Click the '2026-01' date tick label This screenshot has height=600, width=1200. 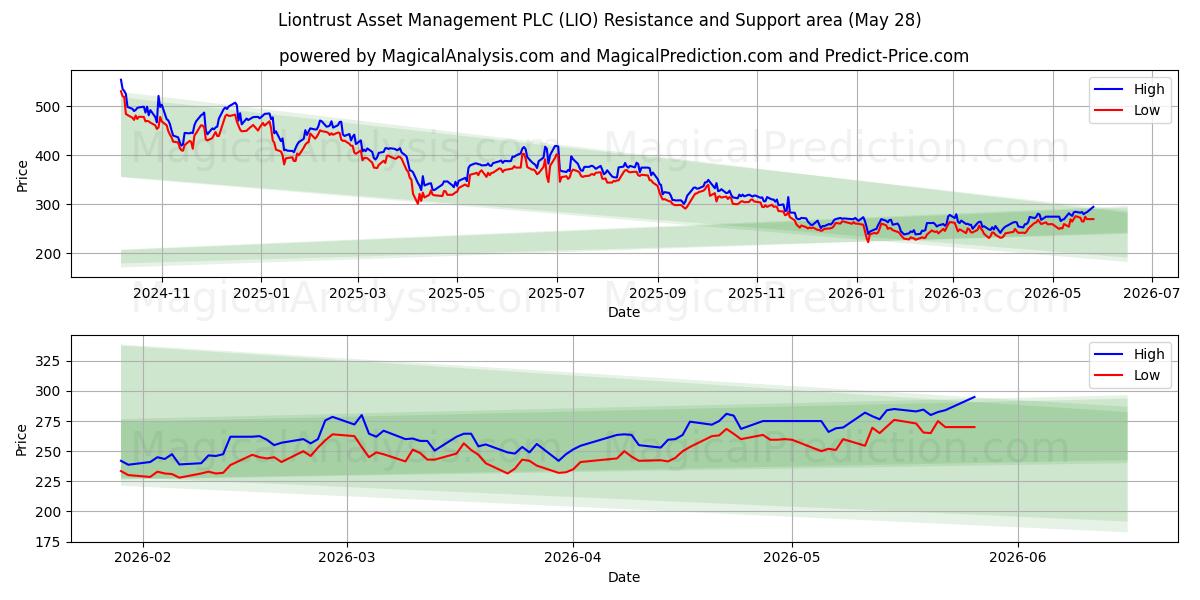tap(857, 294)
